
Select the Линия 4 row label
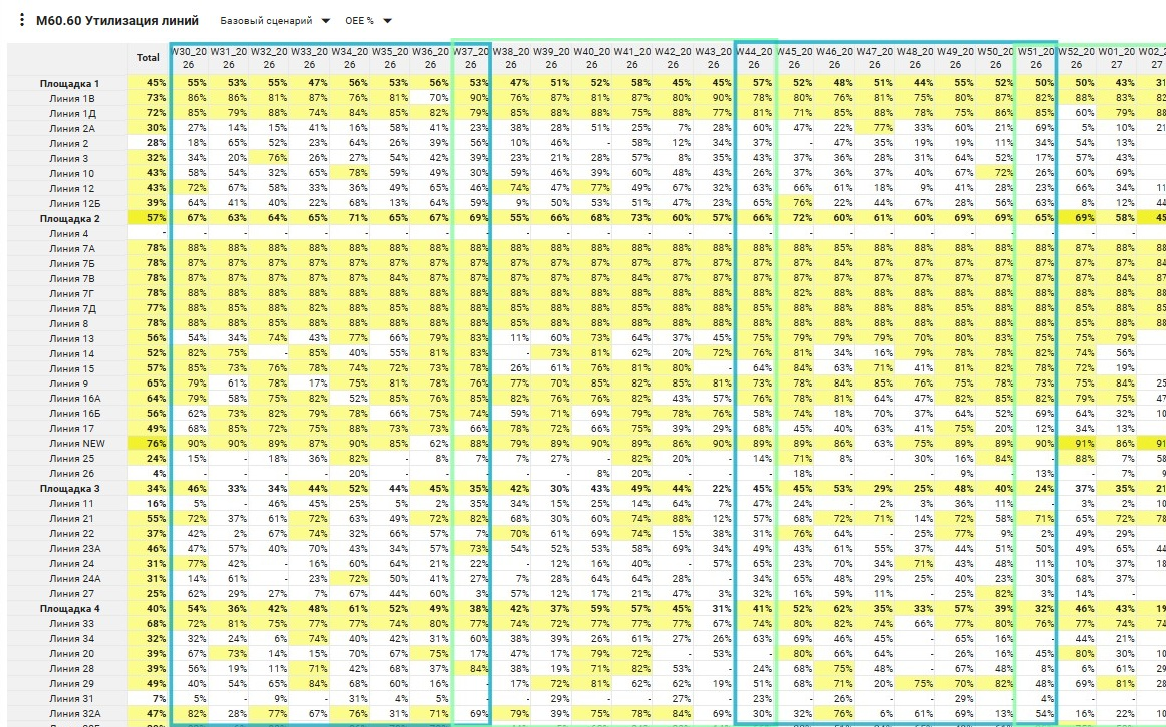(68, 233)
